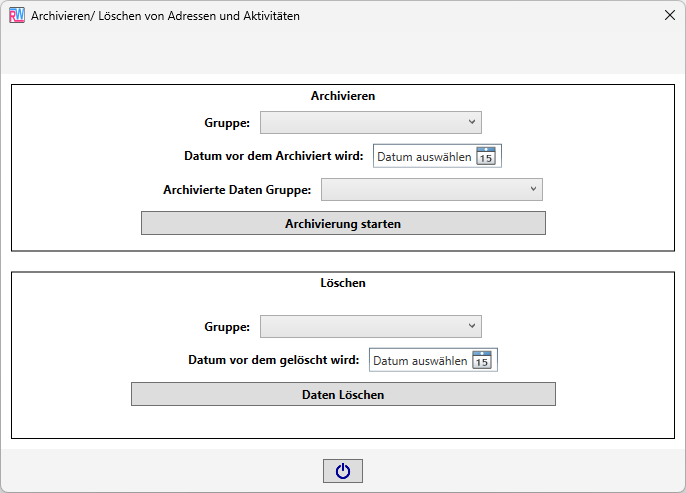Click the window title text in title bar
Viewport: 686px width, 493px height.
point(165,16)
